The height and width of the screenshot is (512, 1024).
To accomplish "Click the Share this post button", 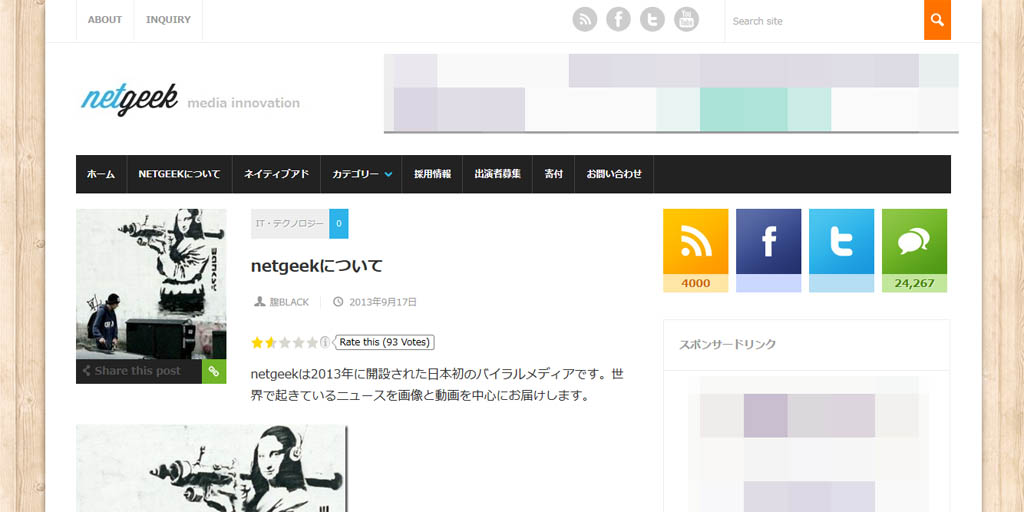I will (x=138, y=372).
